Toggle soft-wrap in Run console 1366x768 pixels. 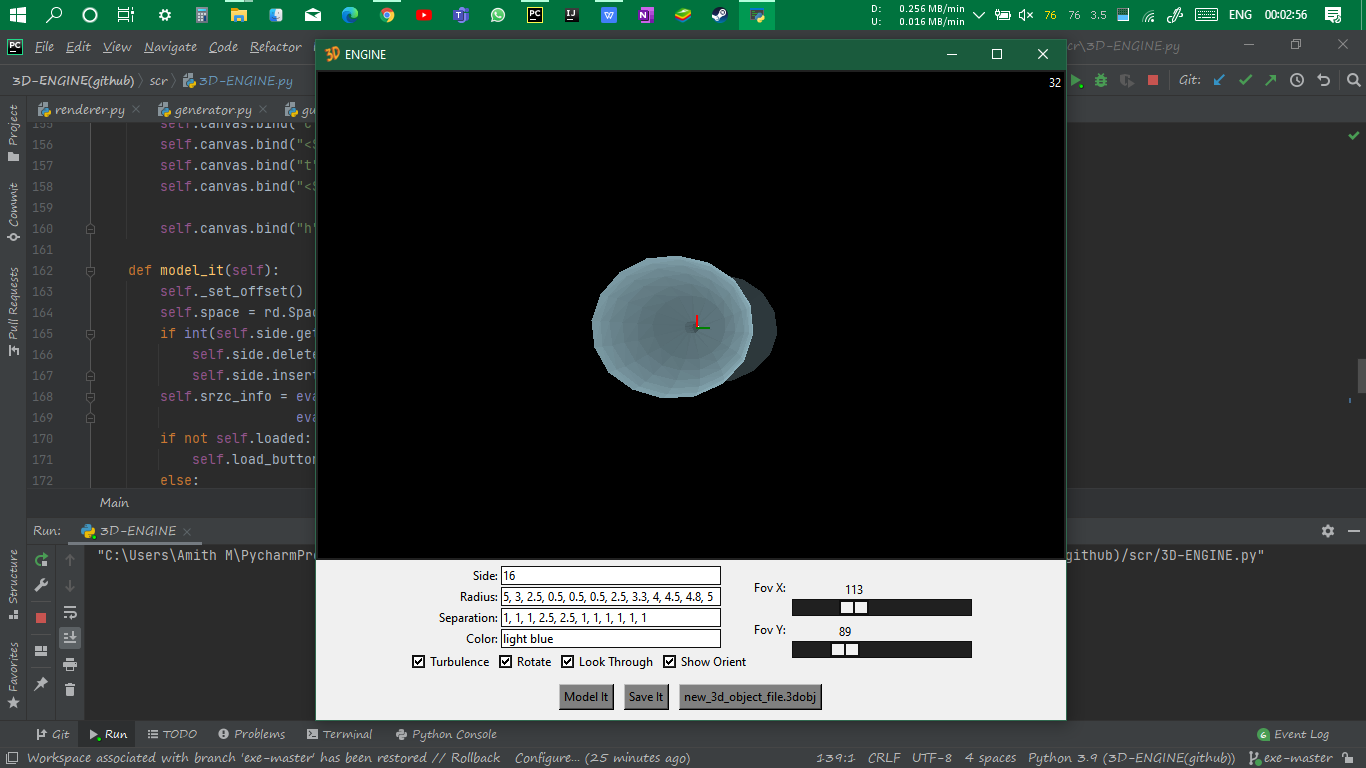coord(70,611)
